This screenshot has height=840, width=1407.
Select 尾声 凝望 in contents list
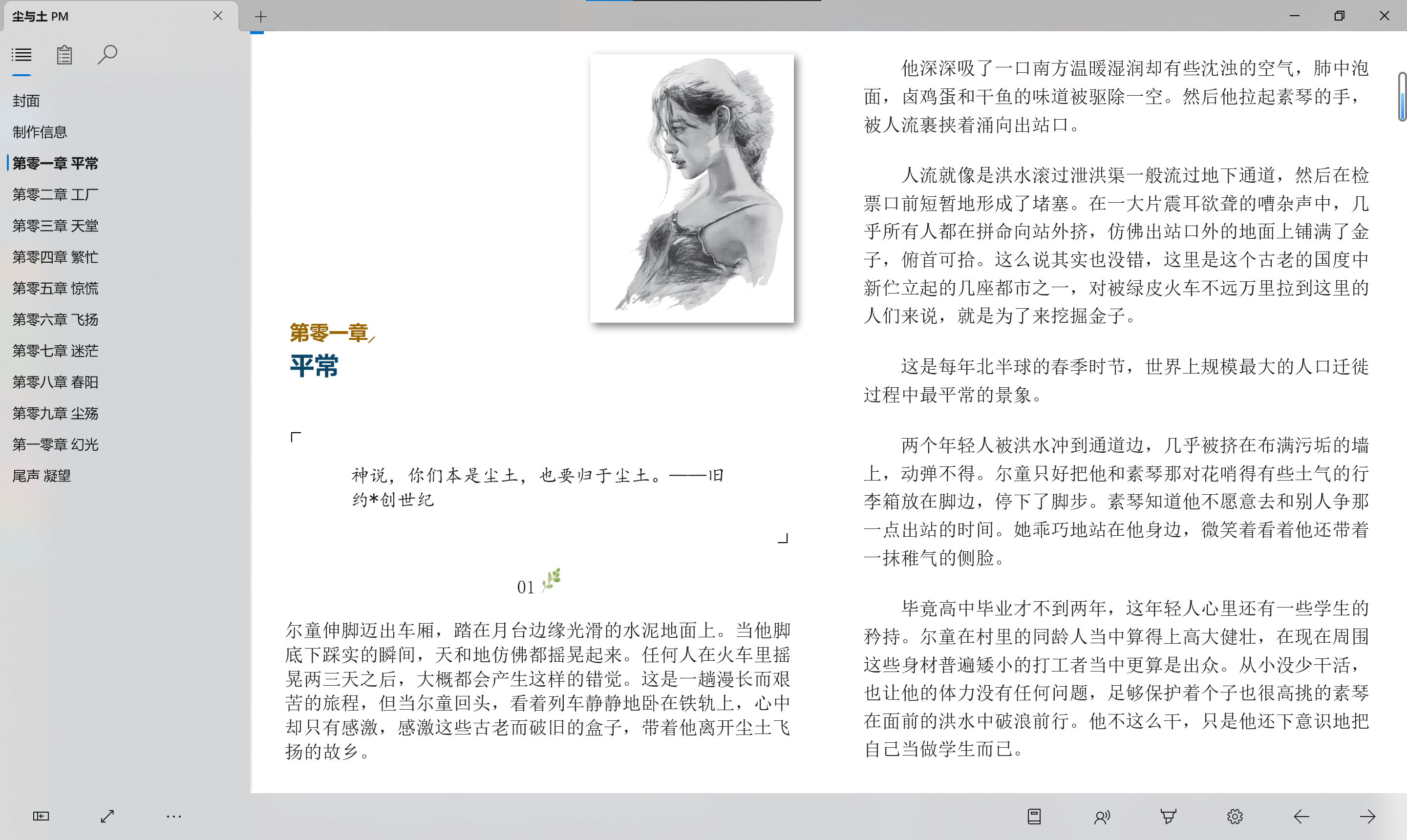point(42,476)
